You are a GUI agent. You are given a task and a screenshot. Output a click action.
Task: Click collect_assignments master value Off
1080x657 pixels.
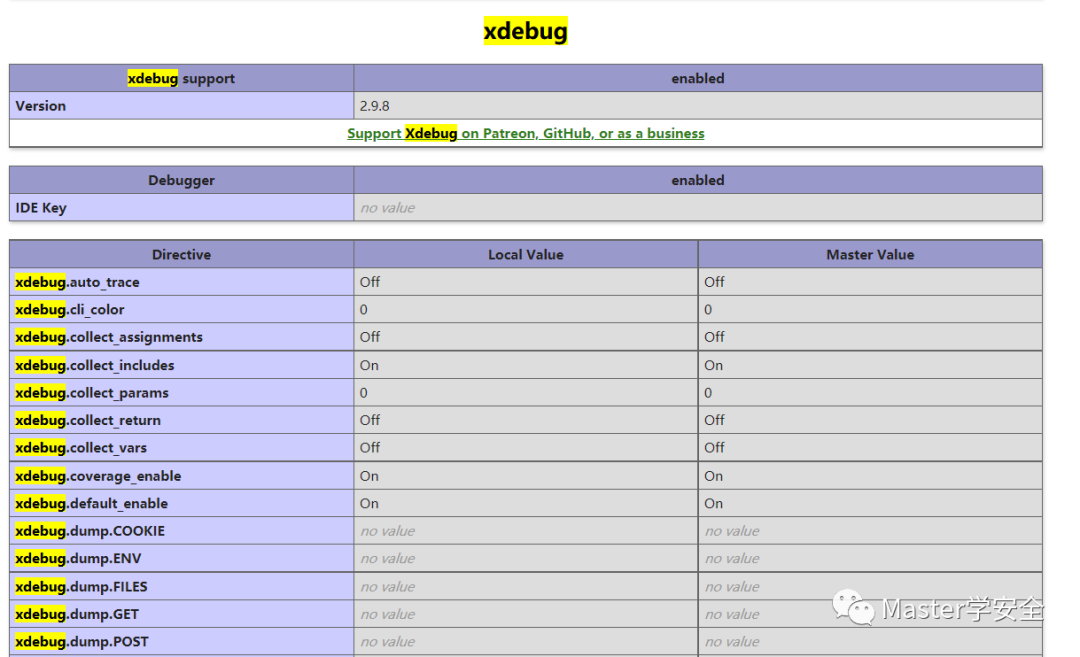click(x=714, y=337)
